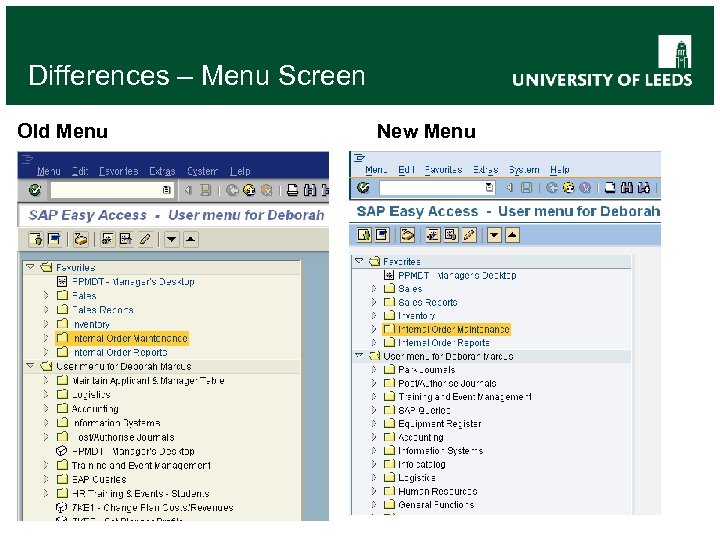Open the Extras menu in Old Menu bar
The height and width of the screenshot is (540, 720).
point(162,171)
